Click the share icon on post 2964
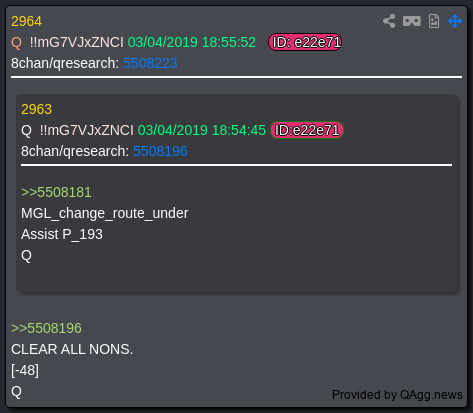Image resolution: width=473 pixels, height=413 pixels. click(x=389, y=21)
